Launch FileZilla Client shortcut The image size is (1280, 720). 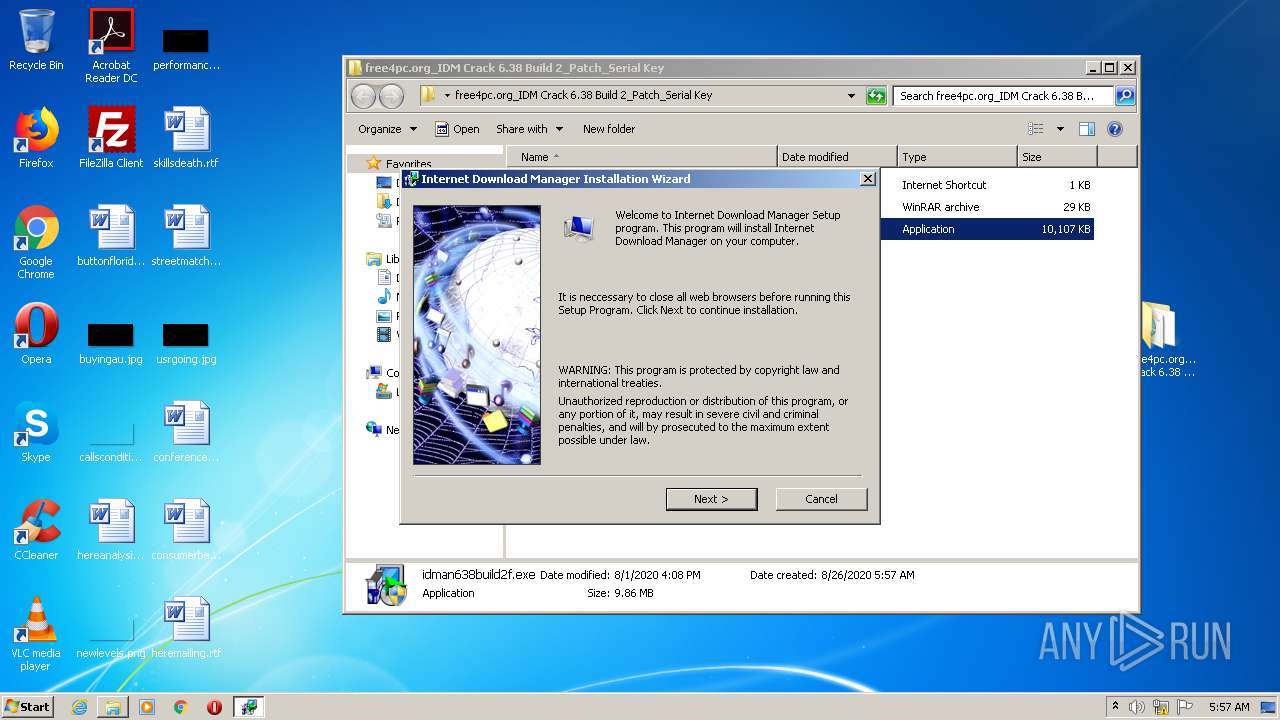111,138
